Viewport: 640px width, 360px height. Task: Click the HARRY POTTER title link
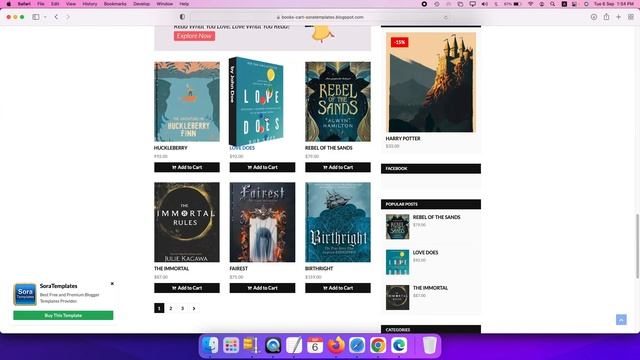tap(403, 139)
